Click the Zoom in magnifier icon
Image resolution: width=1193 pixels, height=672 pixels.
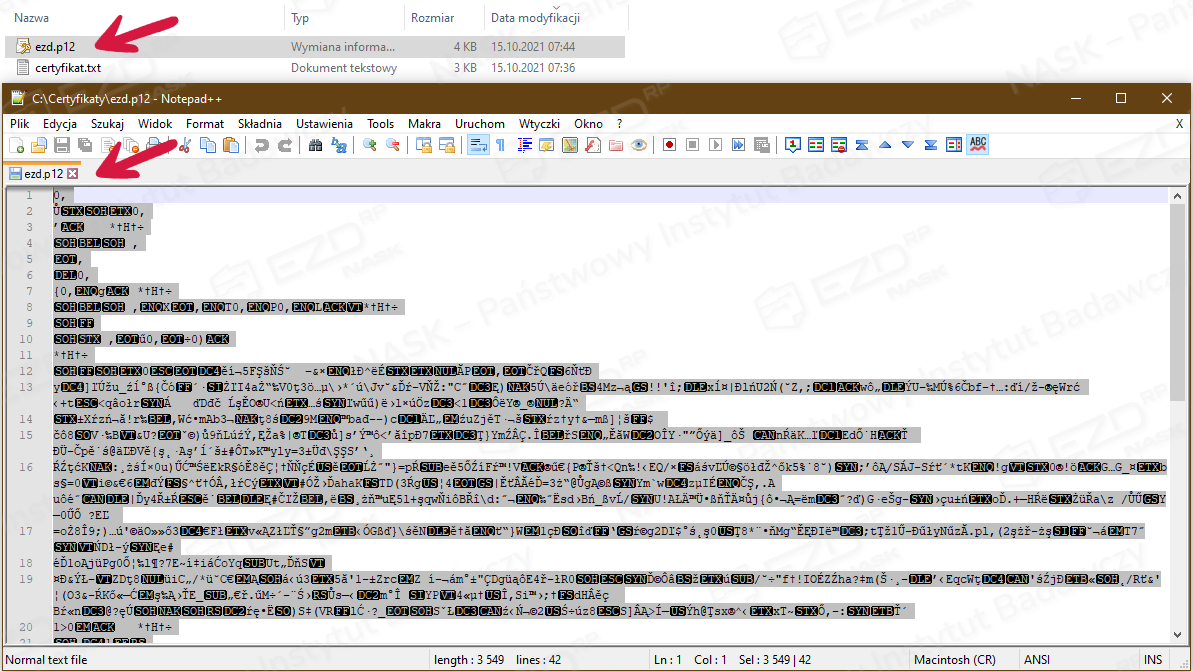370,146
